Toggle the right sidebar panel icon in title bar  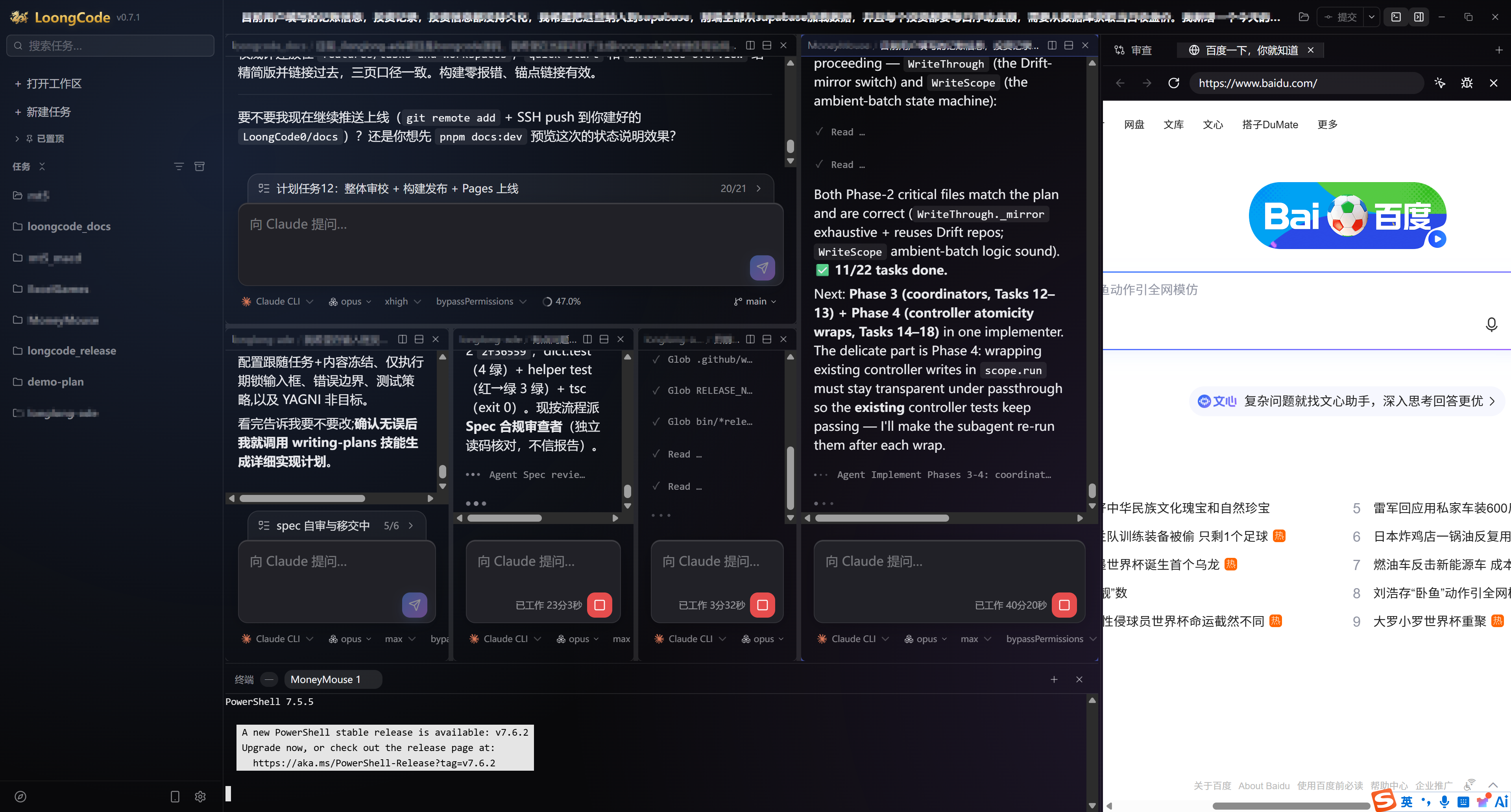tap(1418, 17)
